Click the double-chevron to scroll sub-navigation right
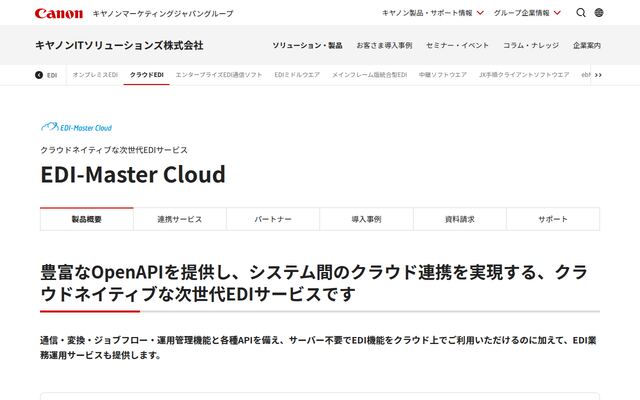640x400 pixels. pos(598,75)
